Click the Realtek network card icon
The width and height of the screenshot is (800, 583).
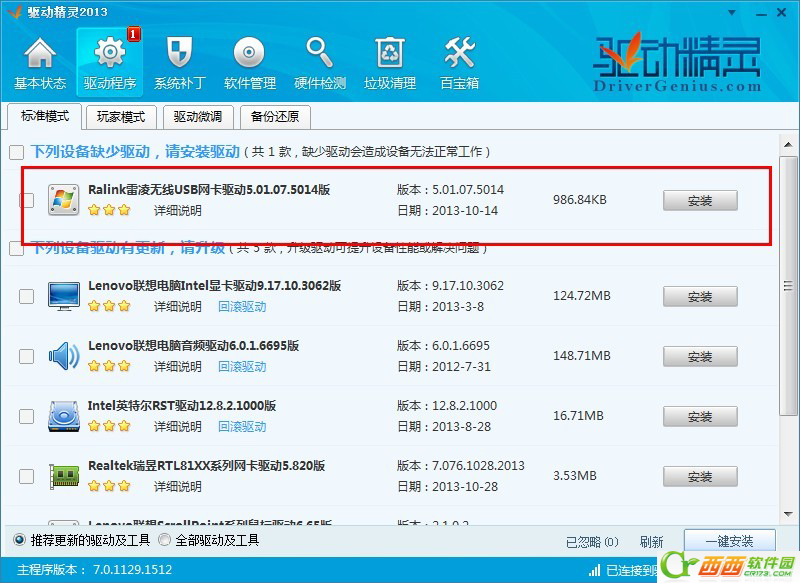[64, 476]
